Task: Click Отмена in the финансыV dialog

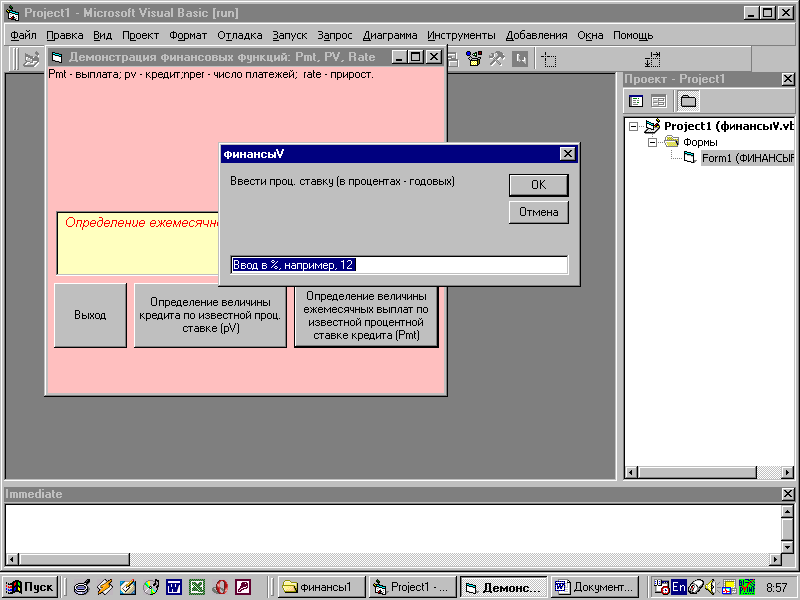Action: point(538,212)
